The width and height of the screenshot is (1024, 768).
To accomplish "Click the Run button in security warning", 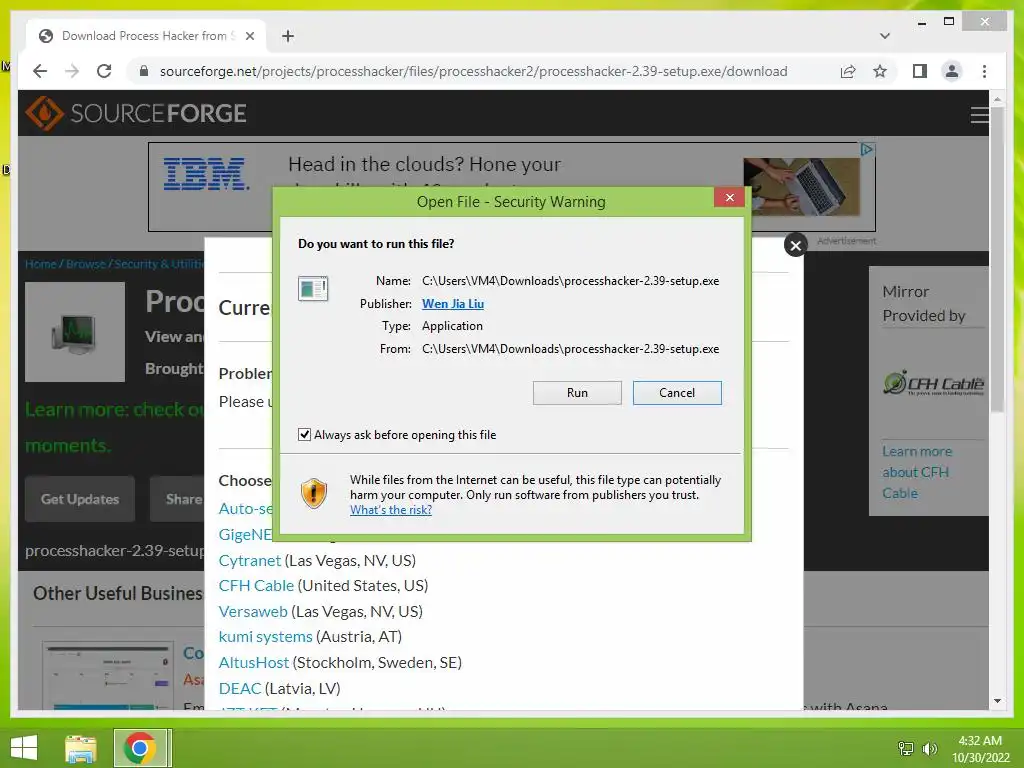I will pos(577,392).
